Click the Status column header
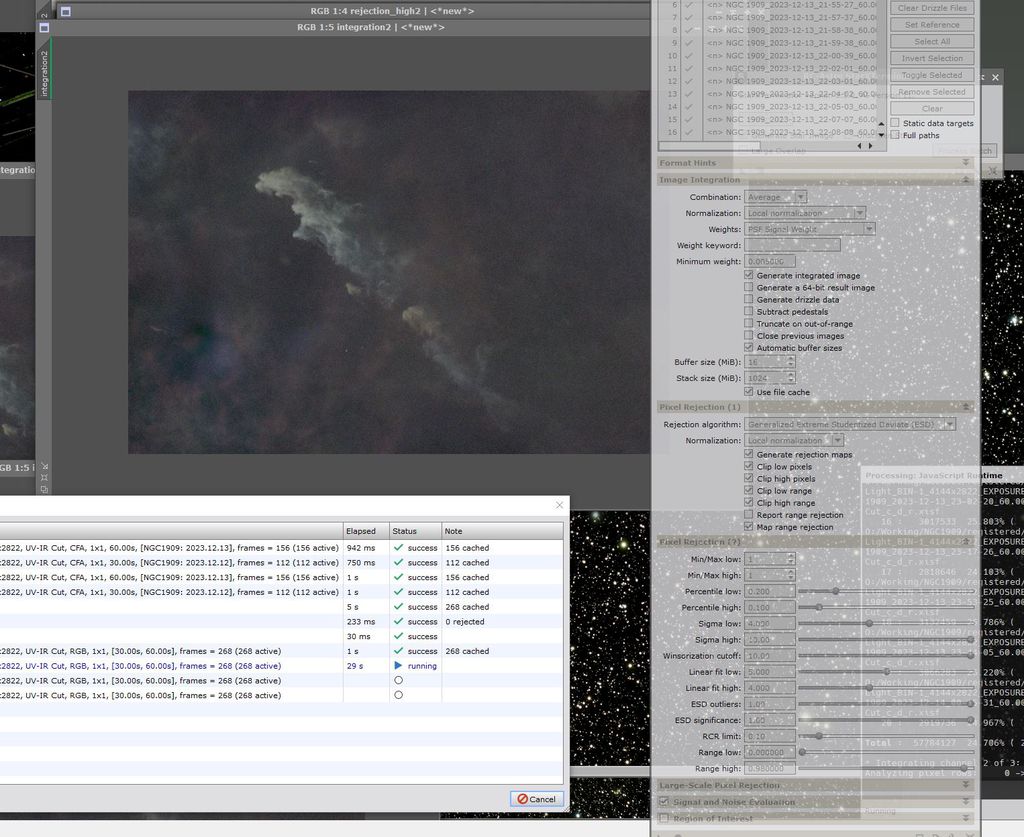This screenshot has width=1024, height=837. (415, 531)
